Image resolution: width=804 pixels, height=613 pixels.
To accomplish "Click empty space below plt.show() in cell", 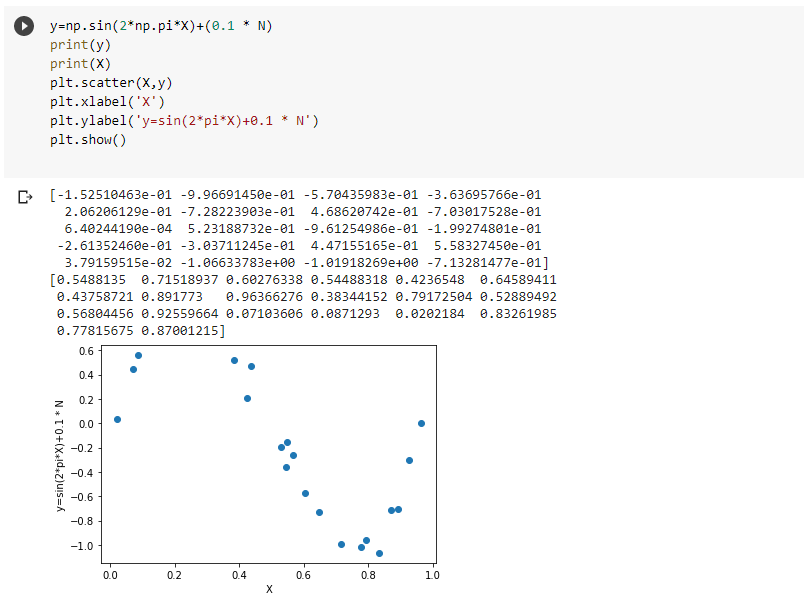I will pyautogui.click(x=400, y=163).
